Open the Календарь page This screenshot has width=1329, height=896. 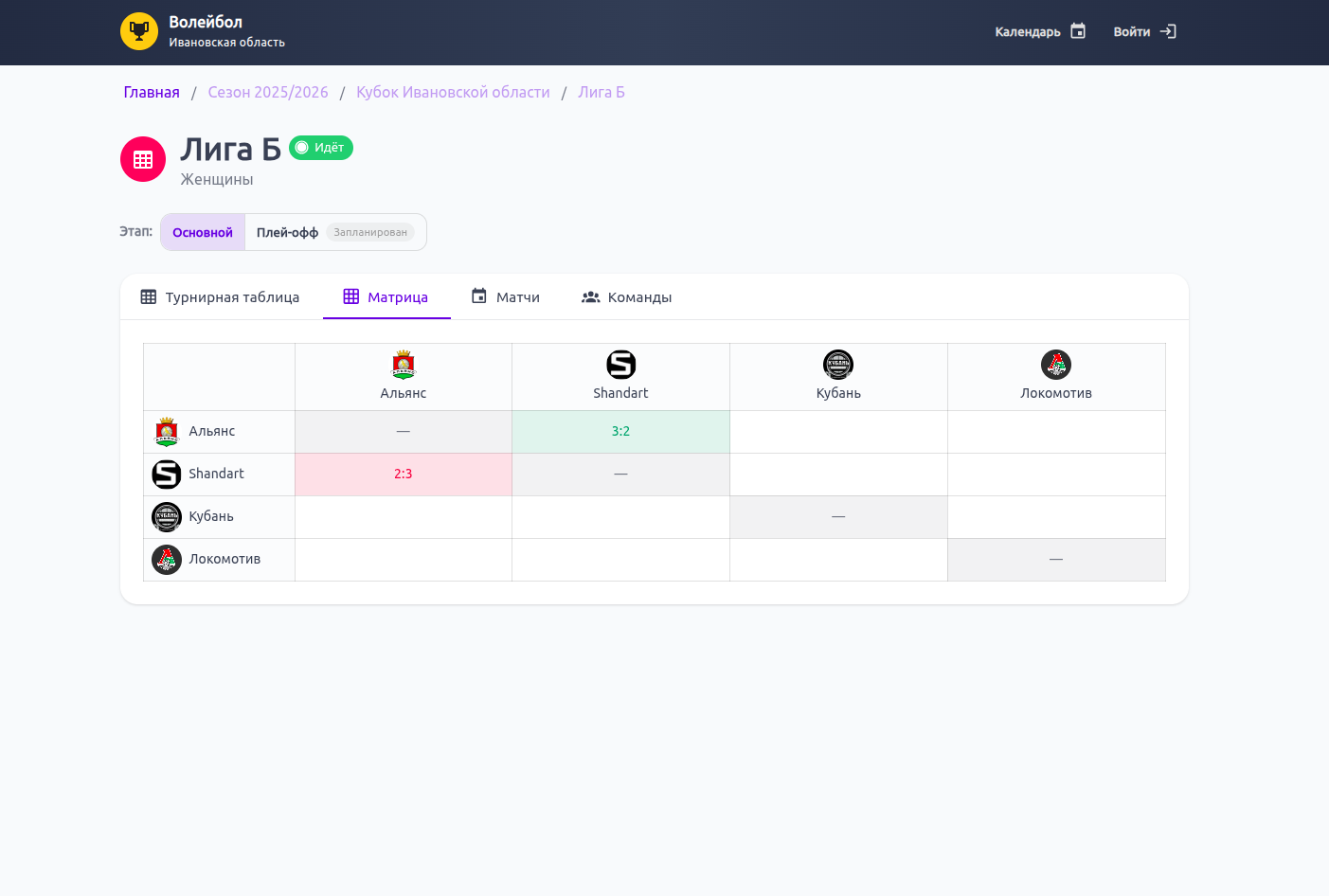point(1039,32)
